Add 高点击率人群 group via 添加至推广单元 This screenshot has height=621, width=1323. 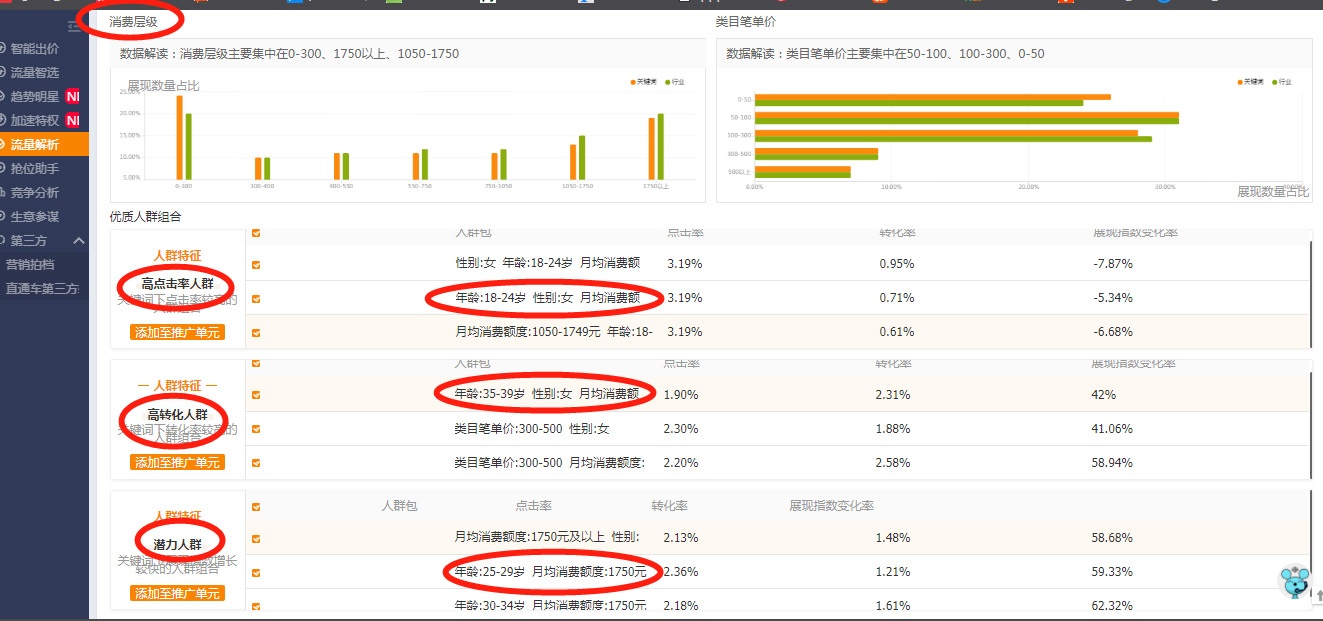177,332
